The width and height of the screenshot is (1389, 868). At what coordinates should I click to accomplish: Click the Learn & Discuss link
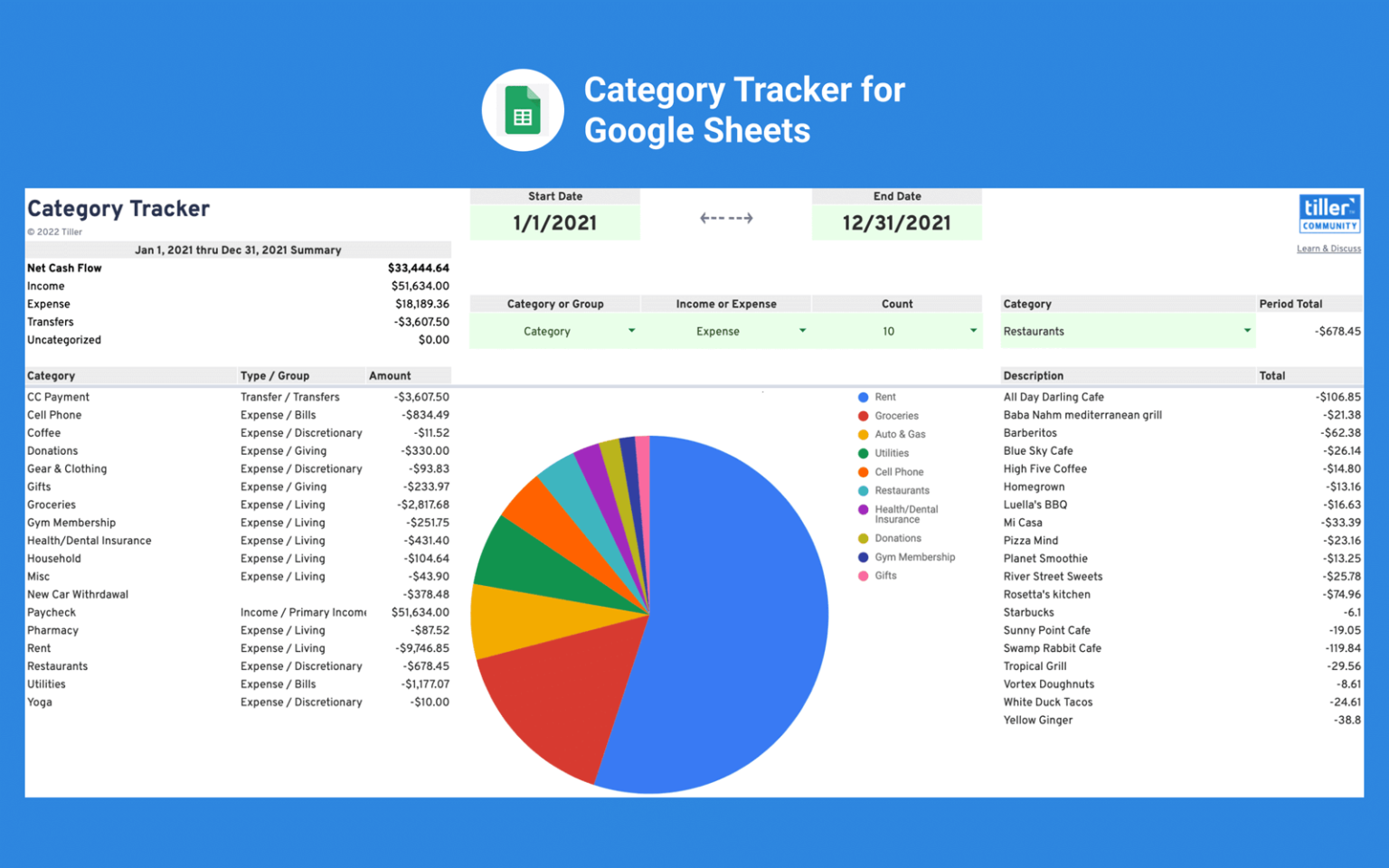click(x=1328, y=249)
